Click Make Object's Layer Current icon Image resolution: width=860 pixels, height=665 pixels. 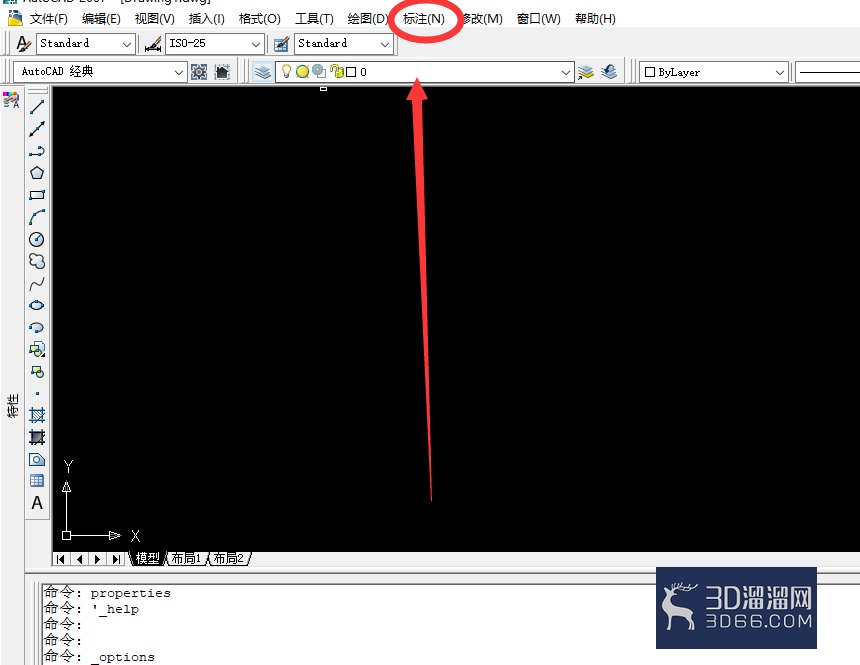click(586, 72)
